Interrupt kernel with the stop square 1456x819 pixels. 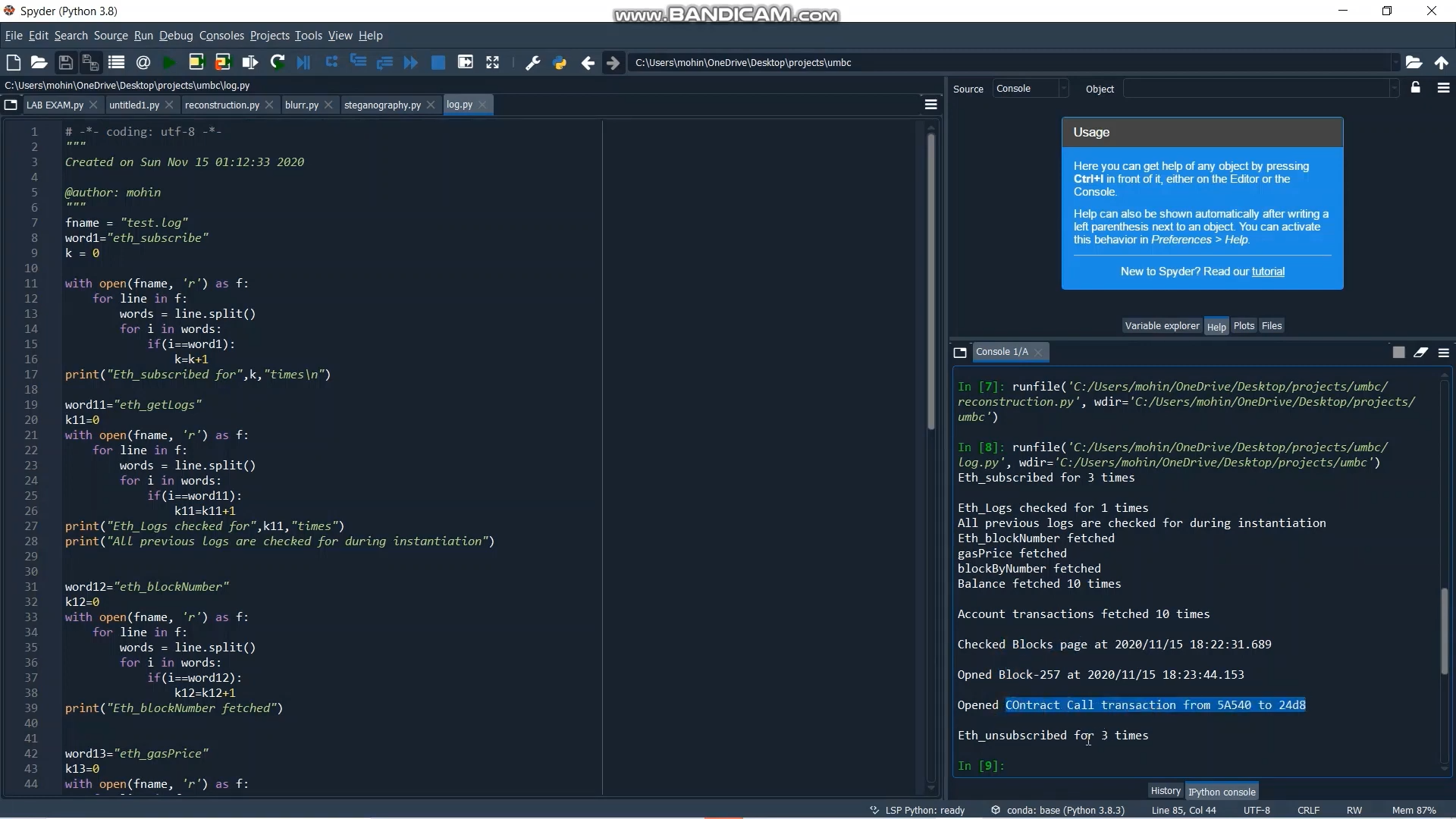click(x=1398, y=353)
